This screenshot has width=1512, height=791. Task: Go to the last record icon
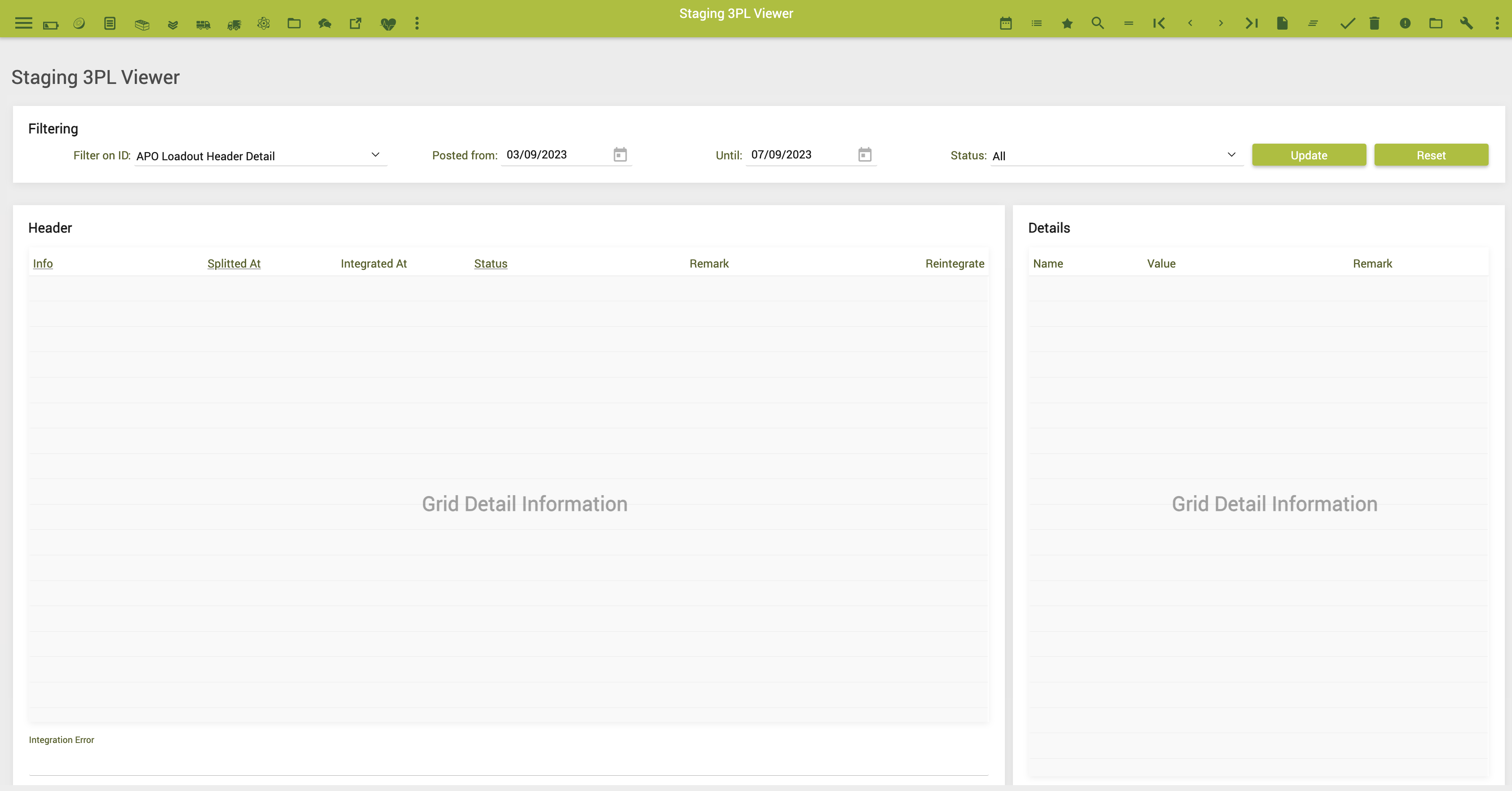[1251, 23]
